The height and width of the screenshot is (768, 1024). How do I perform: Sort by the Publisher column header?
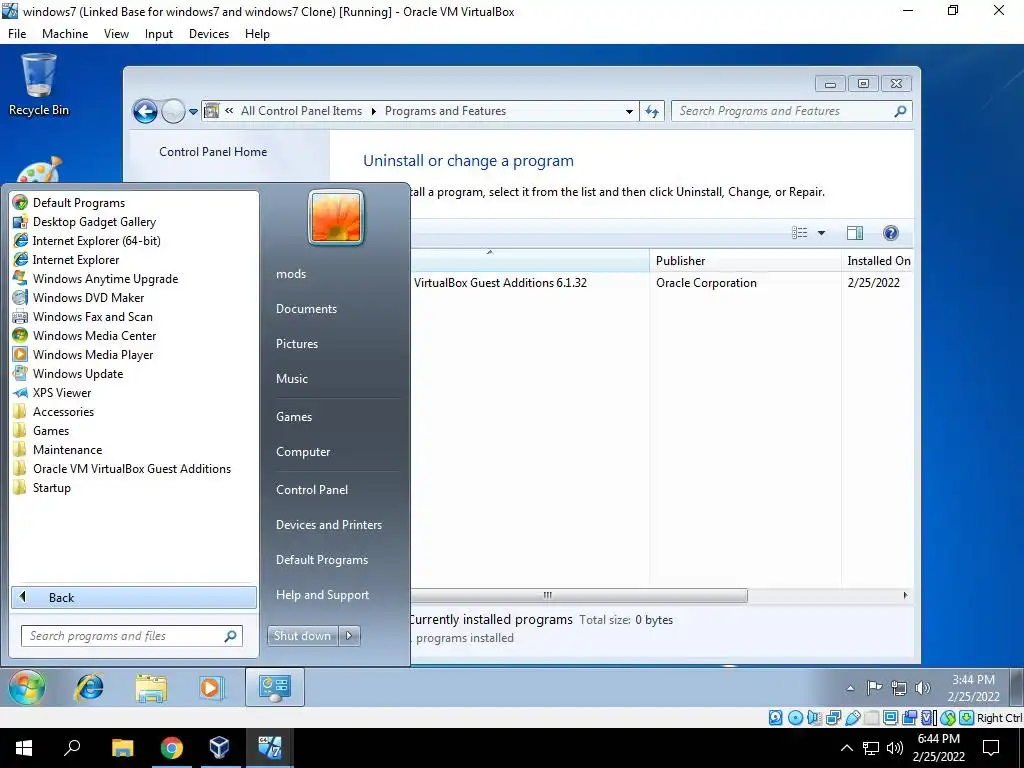pyautogui.click(x=746, y=261)
